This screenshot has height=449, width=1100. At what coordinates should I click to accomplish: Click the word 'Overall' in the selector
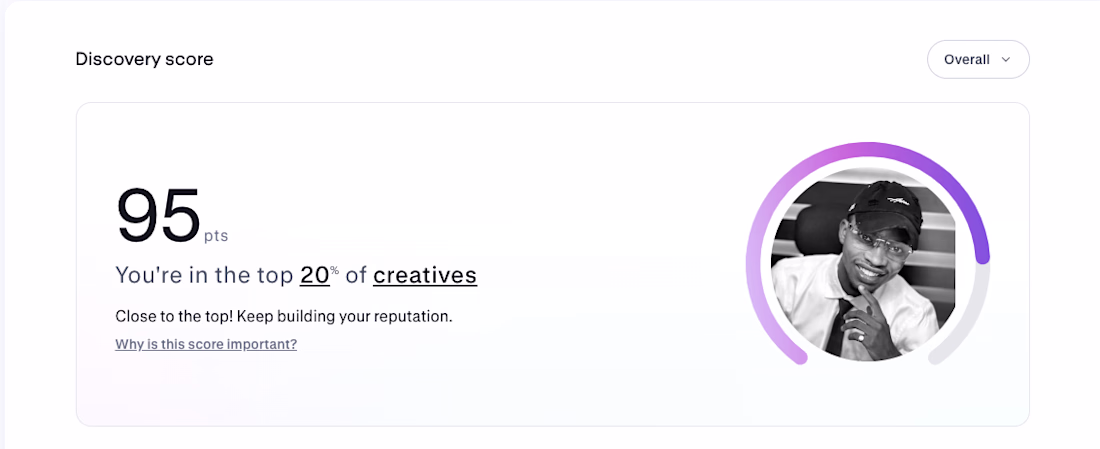(x=966, y=60)
